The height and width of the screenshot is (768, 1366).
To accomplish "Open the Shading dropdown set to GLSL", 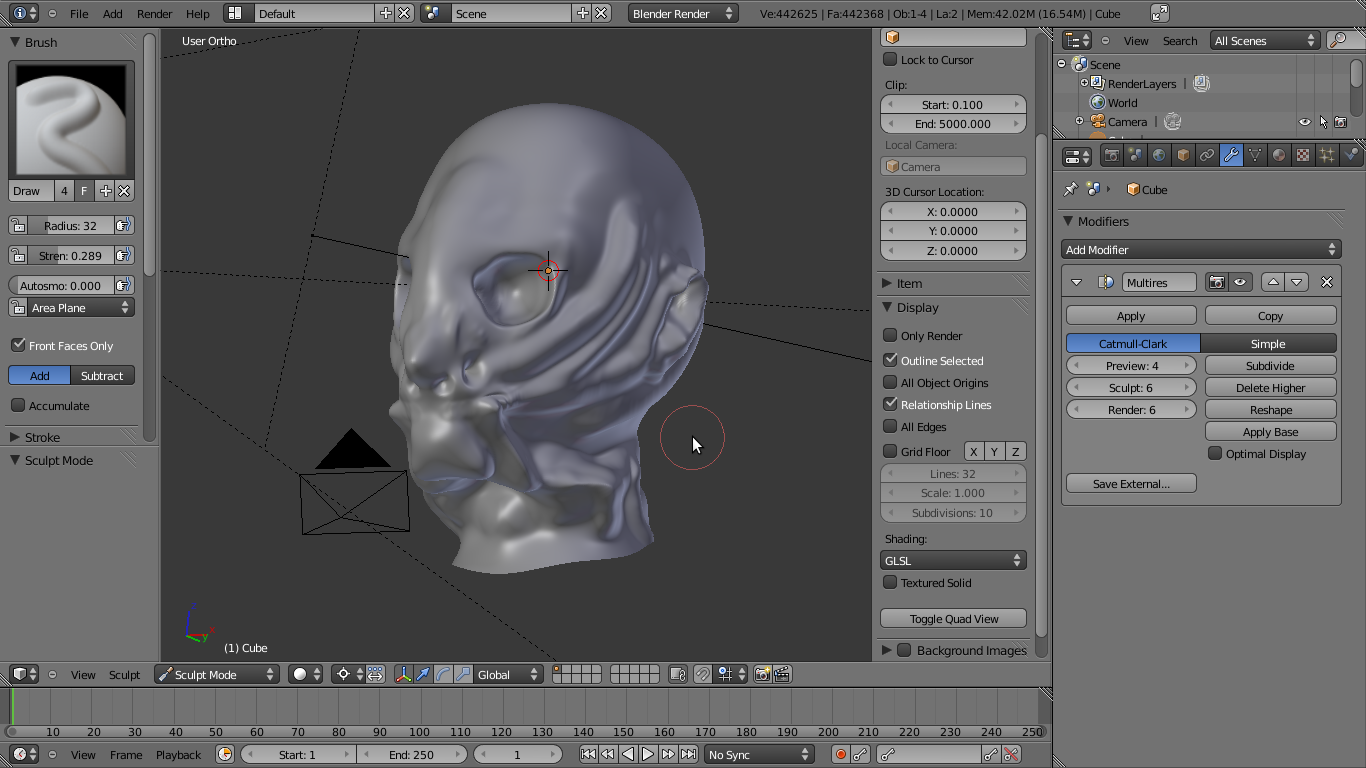I will (x=952, y=560).
